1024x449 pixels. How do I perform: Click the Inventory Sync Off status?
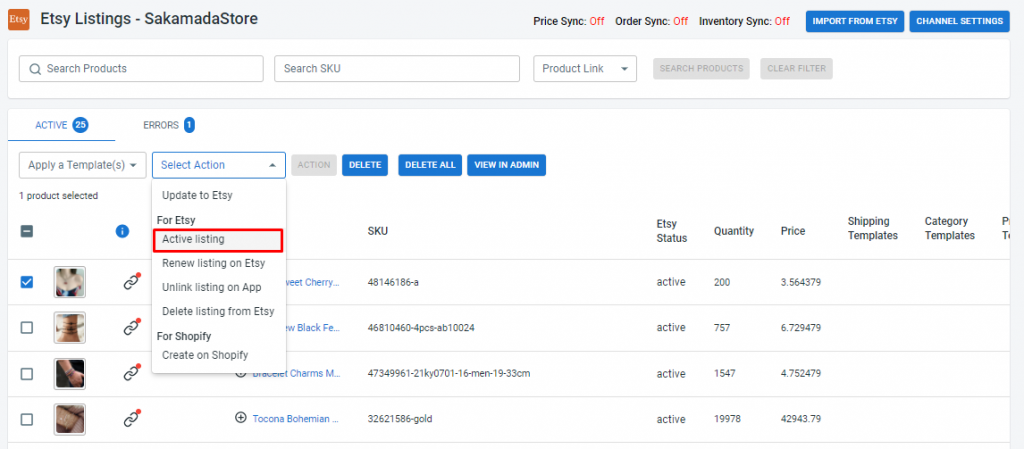(782, 21)
